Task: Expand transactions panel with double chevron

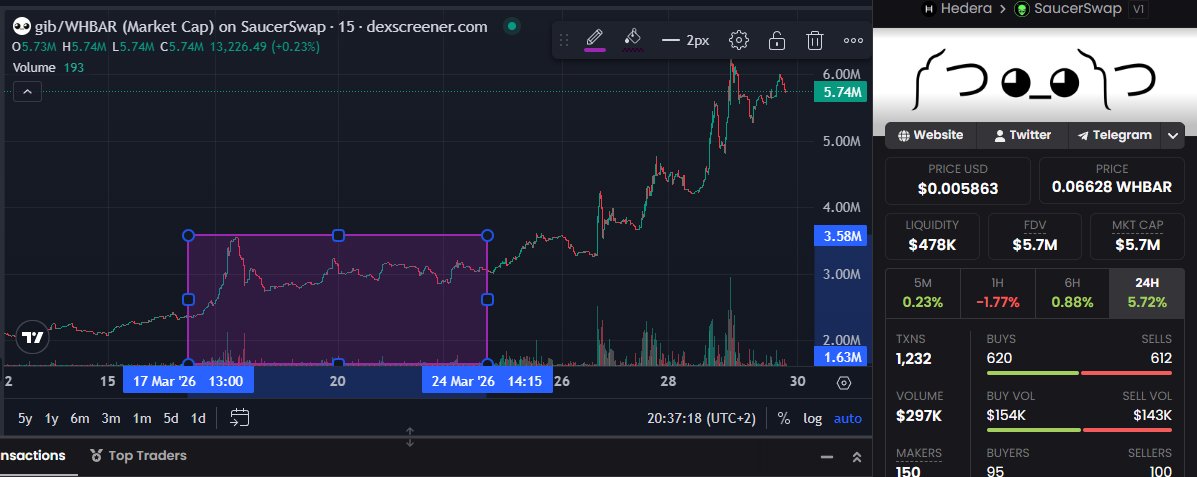Action: click(x=857, y=457)
